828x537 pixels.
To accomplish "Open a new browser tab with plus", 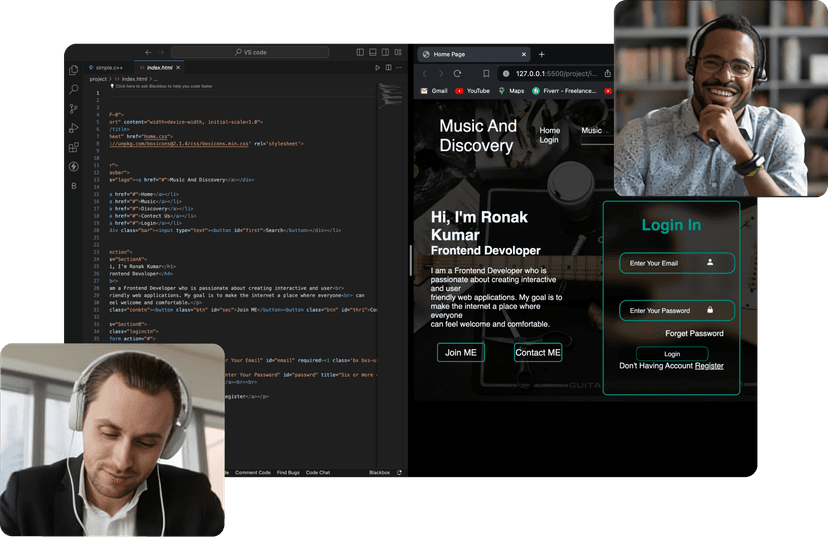I will pyautogui.click(x=541, y=54).
